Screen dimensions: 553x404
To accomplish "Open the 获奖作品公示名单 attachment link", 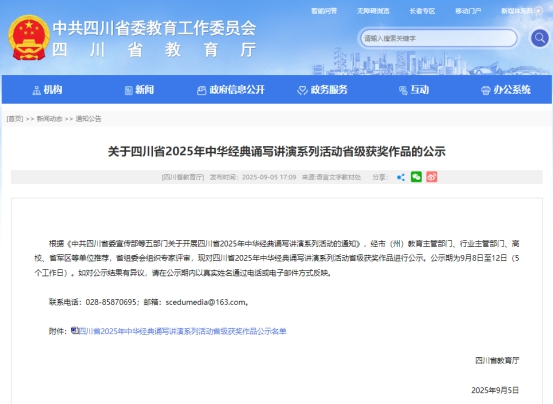I will (182, 331).
